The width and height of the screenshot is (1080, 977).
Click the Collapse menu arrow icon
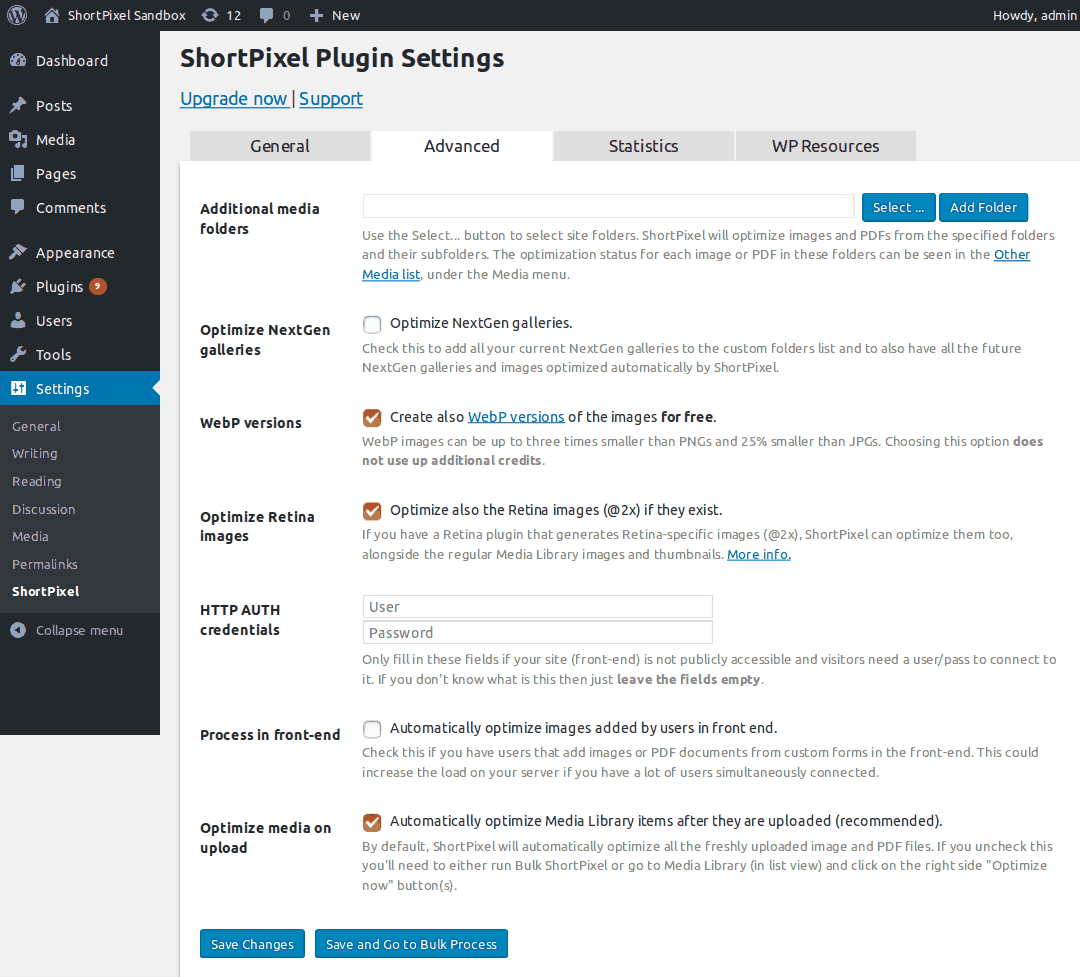click(18, 630)
